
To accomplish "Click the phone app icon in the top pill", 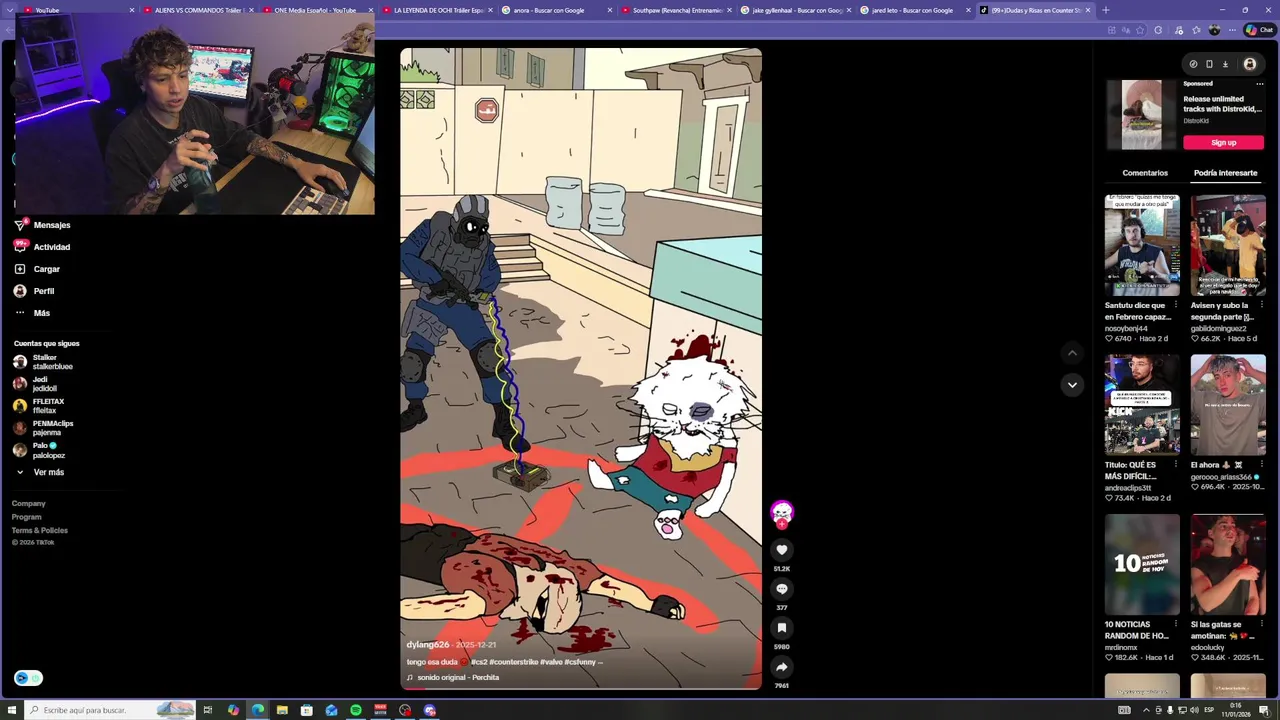I will pos(1209,64).
